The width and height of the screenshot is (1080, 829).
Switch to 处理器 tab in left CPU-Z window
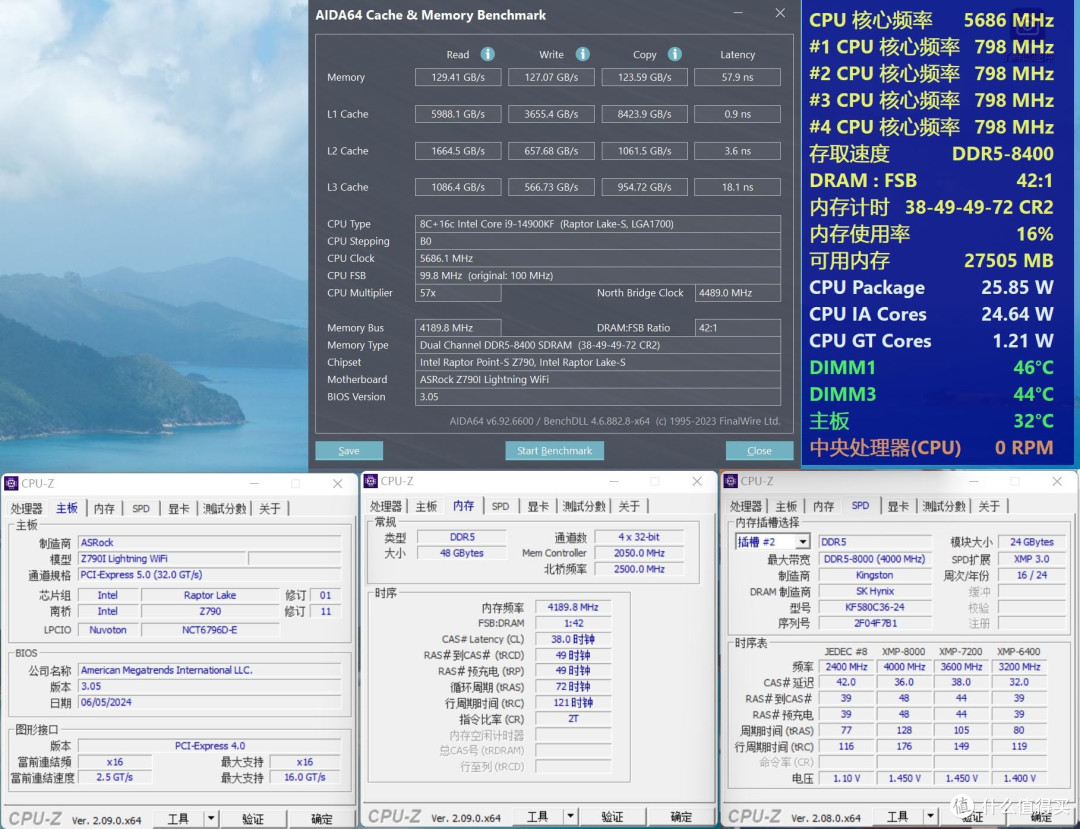pyautogui.click(x=27, y=509)
